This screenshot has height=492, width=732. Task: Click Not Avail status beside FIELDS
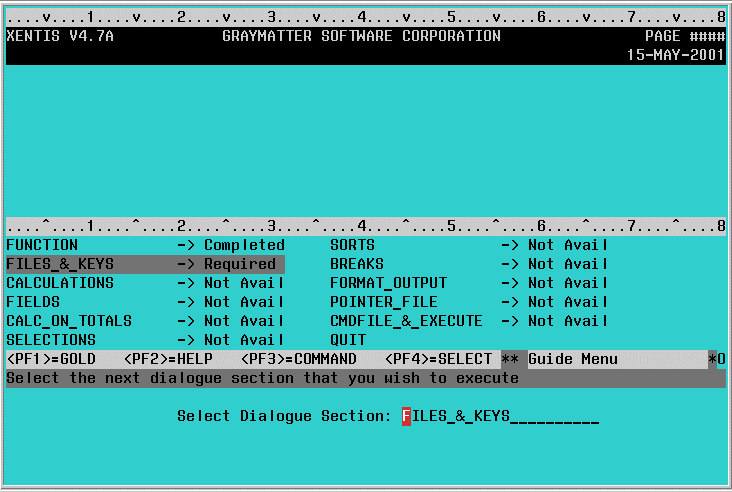pos(244,302)
